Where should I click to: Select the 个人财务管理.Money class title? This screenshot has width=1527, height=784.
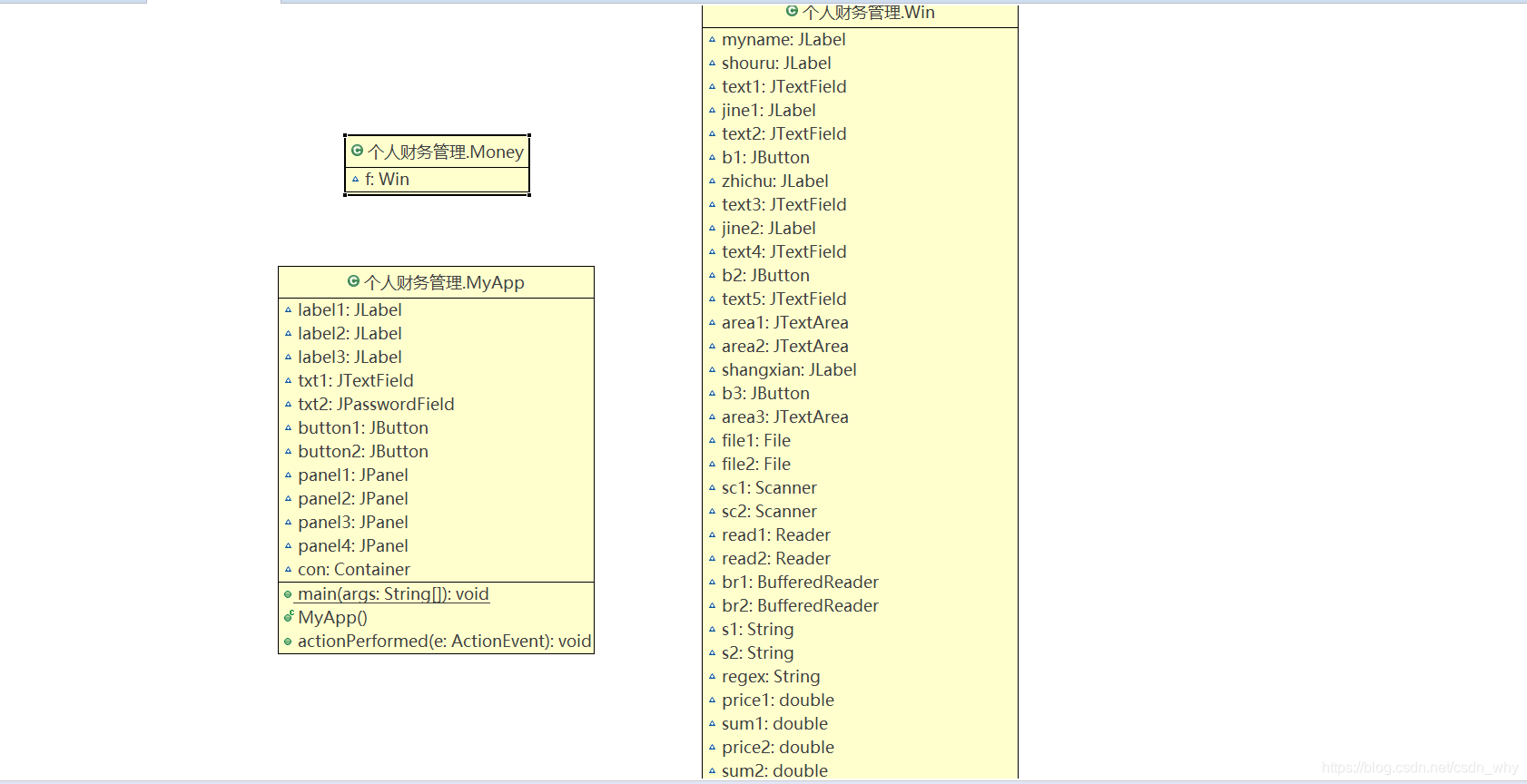[445, 152]
